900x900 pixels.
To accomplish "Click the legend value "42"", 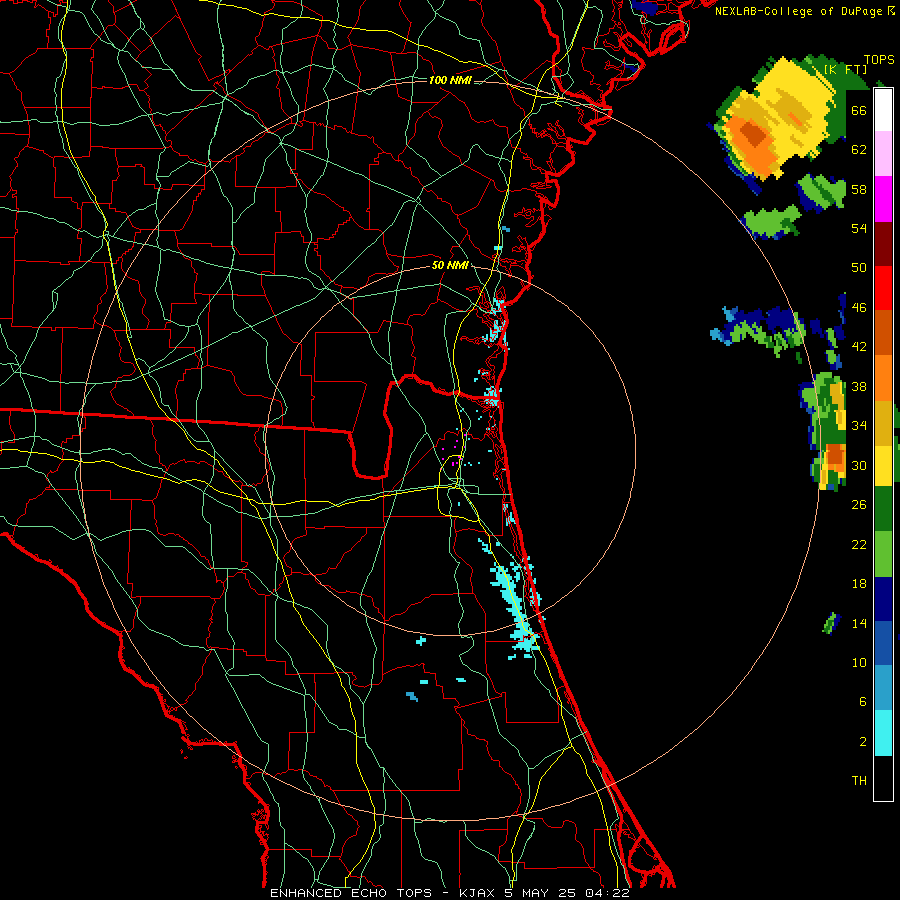I will point(859,347).
